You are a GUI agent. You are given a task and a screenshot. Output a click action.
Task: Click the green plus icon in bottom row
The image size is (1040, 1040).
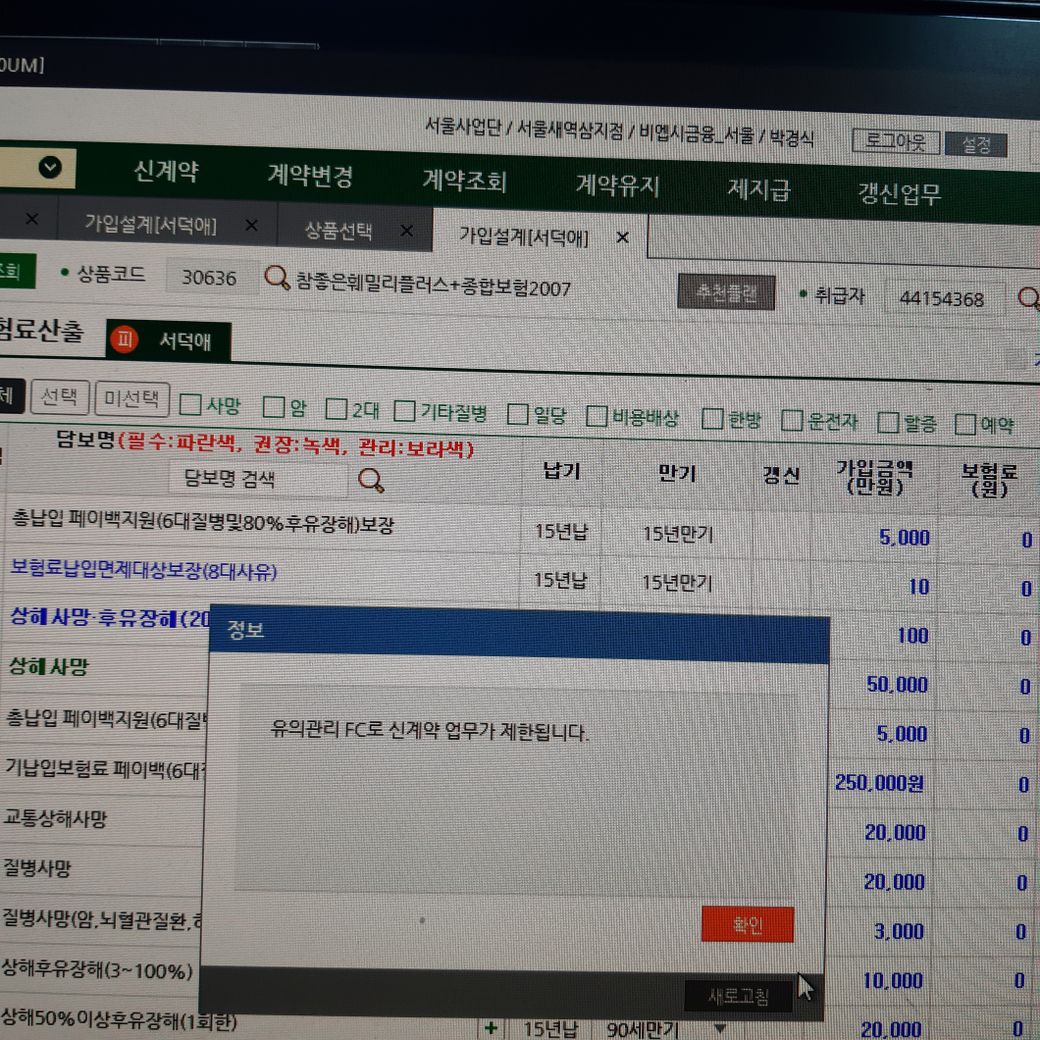[x=490, y=1027]
